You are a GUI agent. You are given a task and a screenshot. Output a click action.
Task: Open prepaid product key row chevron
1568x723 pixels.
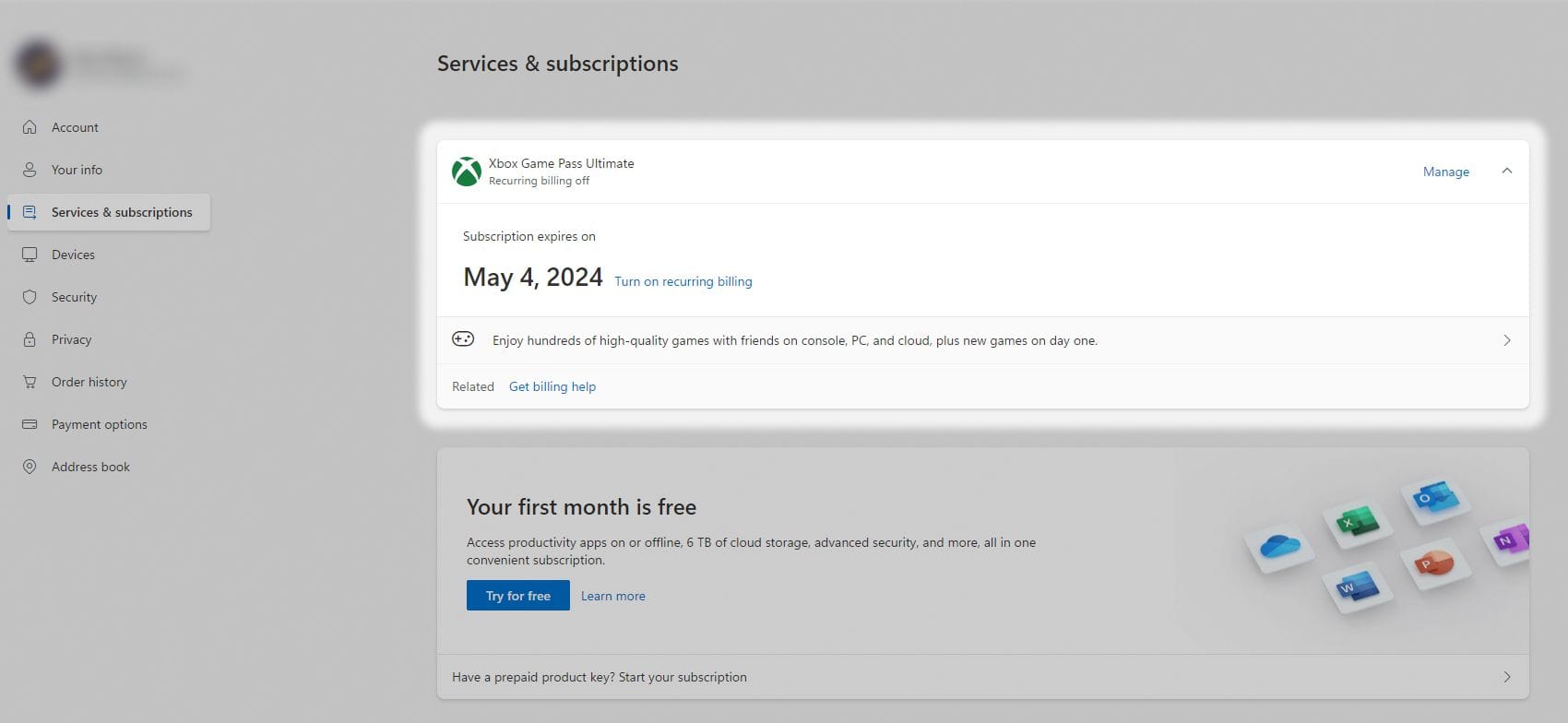click(1507, 677)
